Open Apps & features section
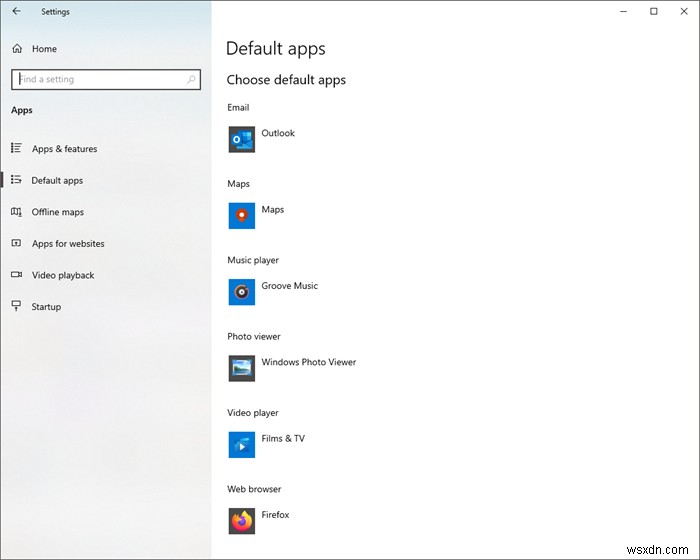The width and height of the screenshot is (700, 560). [x=64, y=149]
